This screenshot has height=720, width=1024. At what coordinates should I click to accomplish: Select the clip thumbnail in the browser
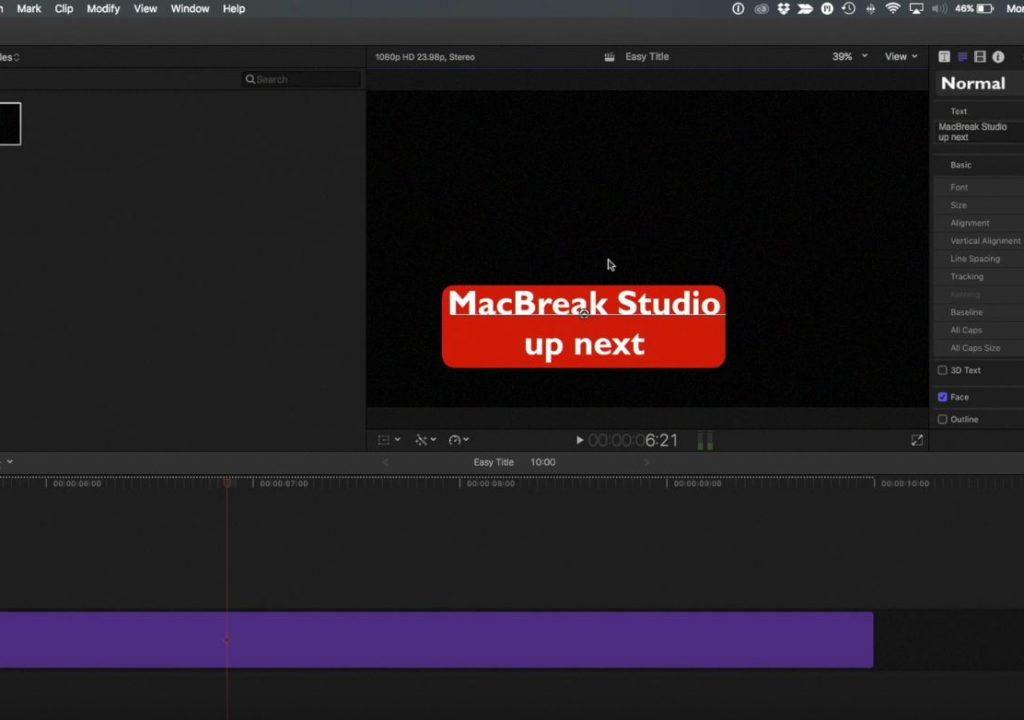[10, 123]
